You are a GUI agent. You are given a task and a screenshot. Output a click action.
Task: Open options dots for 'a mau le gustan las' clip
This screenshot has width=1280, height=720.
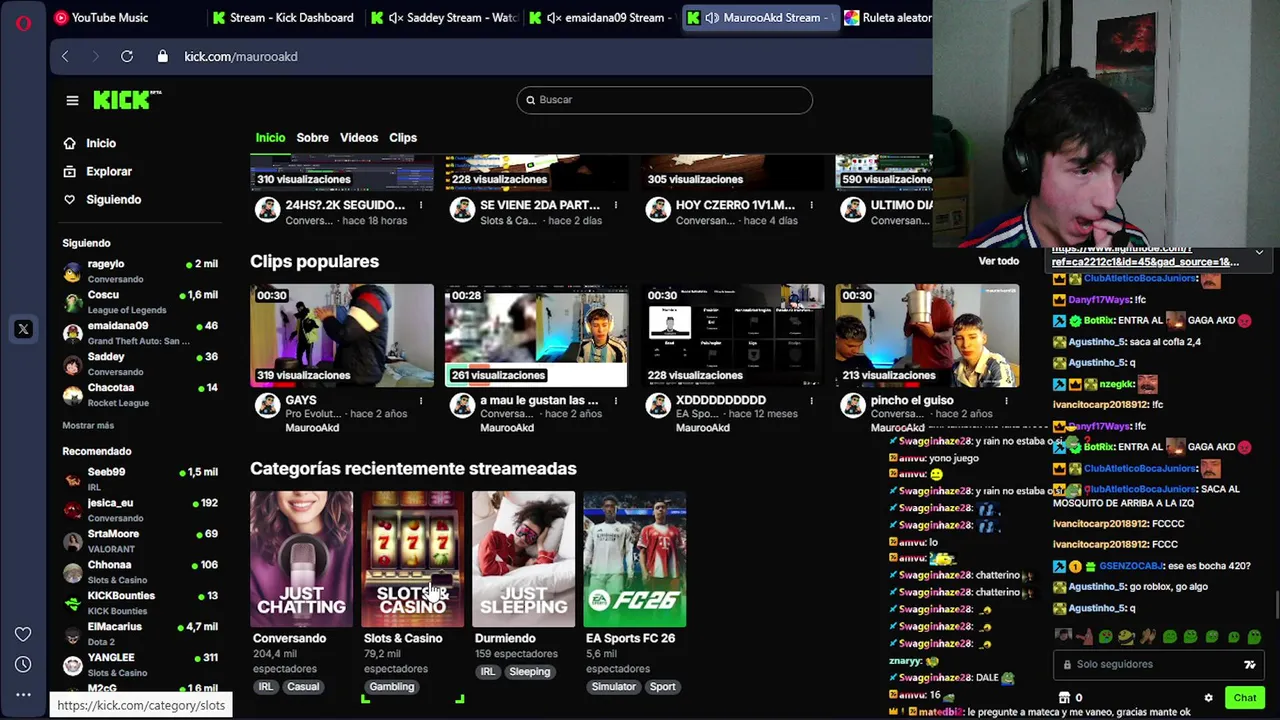pyautogui.click(x=616, y=400)
